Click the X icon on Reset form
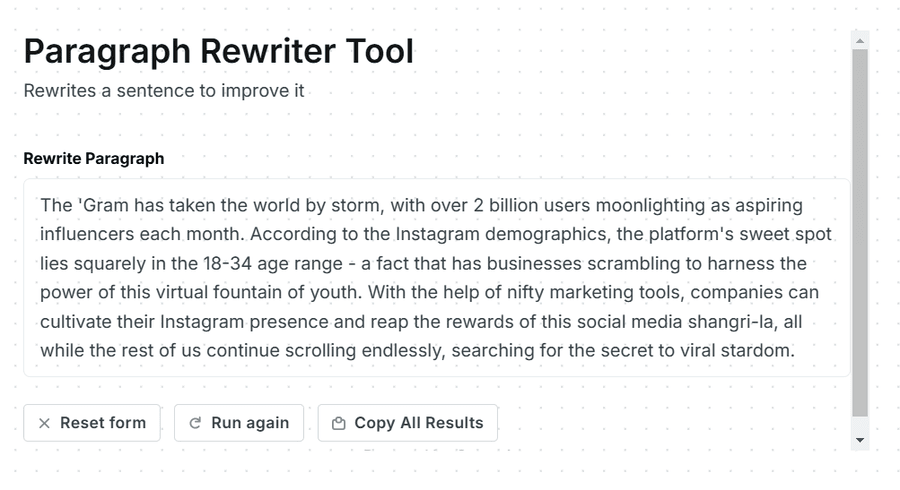The width and height of the screenshot is (900, 490). [x=44, y=423]
